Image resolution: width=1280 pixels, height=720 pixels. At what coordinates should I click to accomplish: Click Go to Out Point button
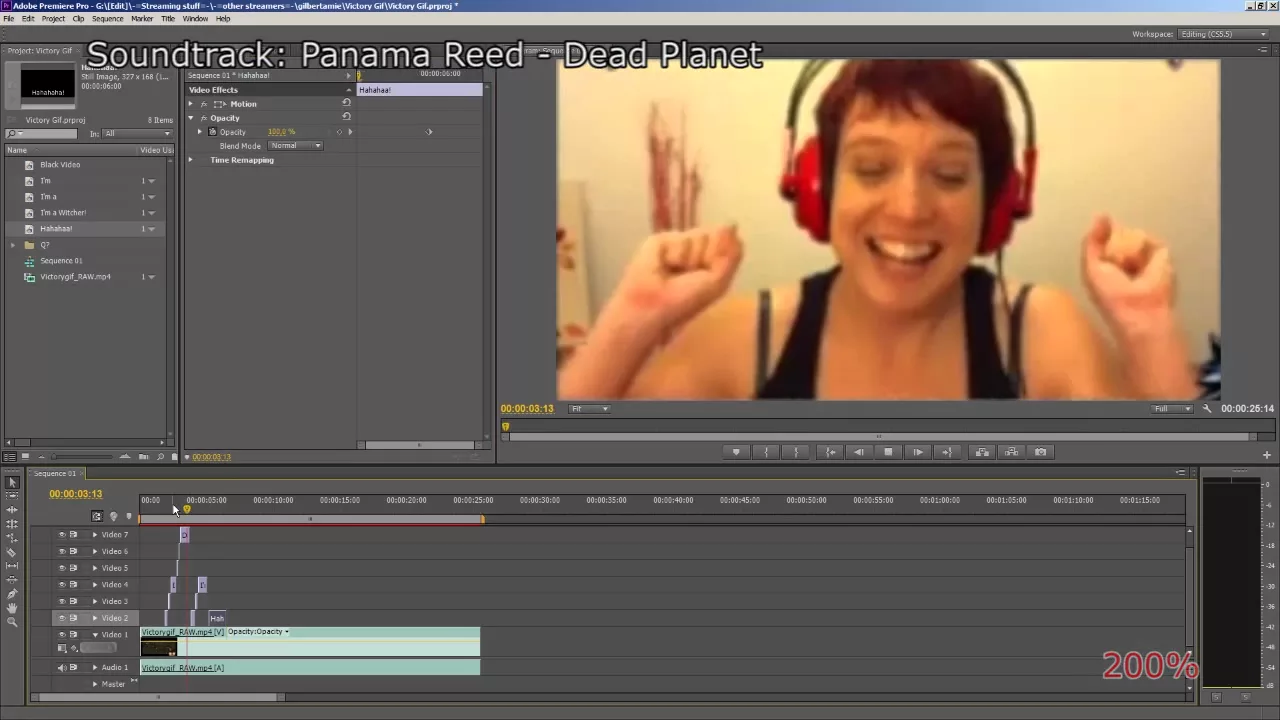point(947,452)
